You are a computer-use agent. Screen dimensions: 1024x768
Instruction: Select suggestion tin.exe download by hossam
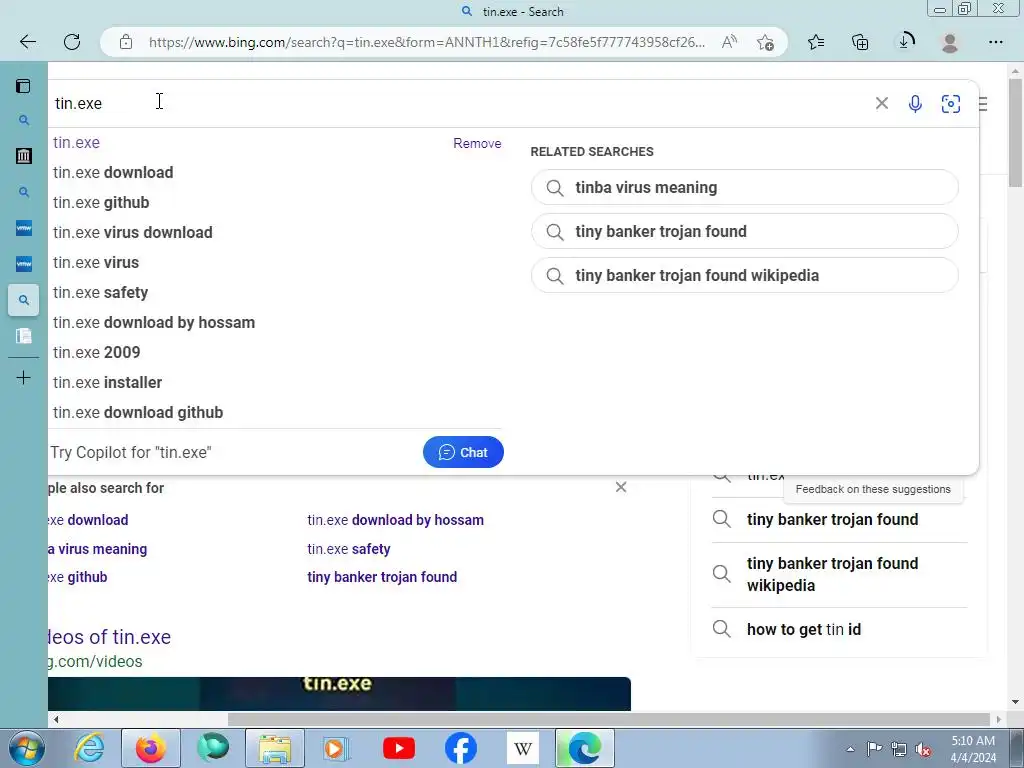point(154,323)
